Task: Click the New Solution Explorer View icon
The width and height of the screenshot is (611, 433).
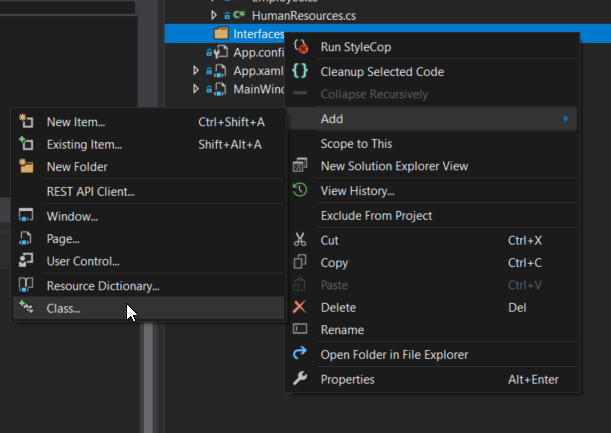Action: pos(300,166)
